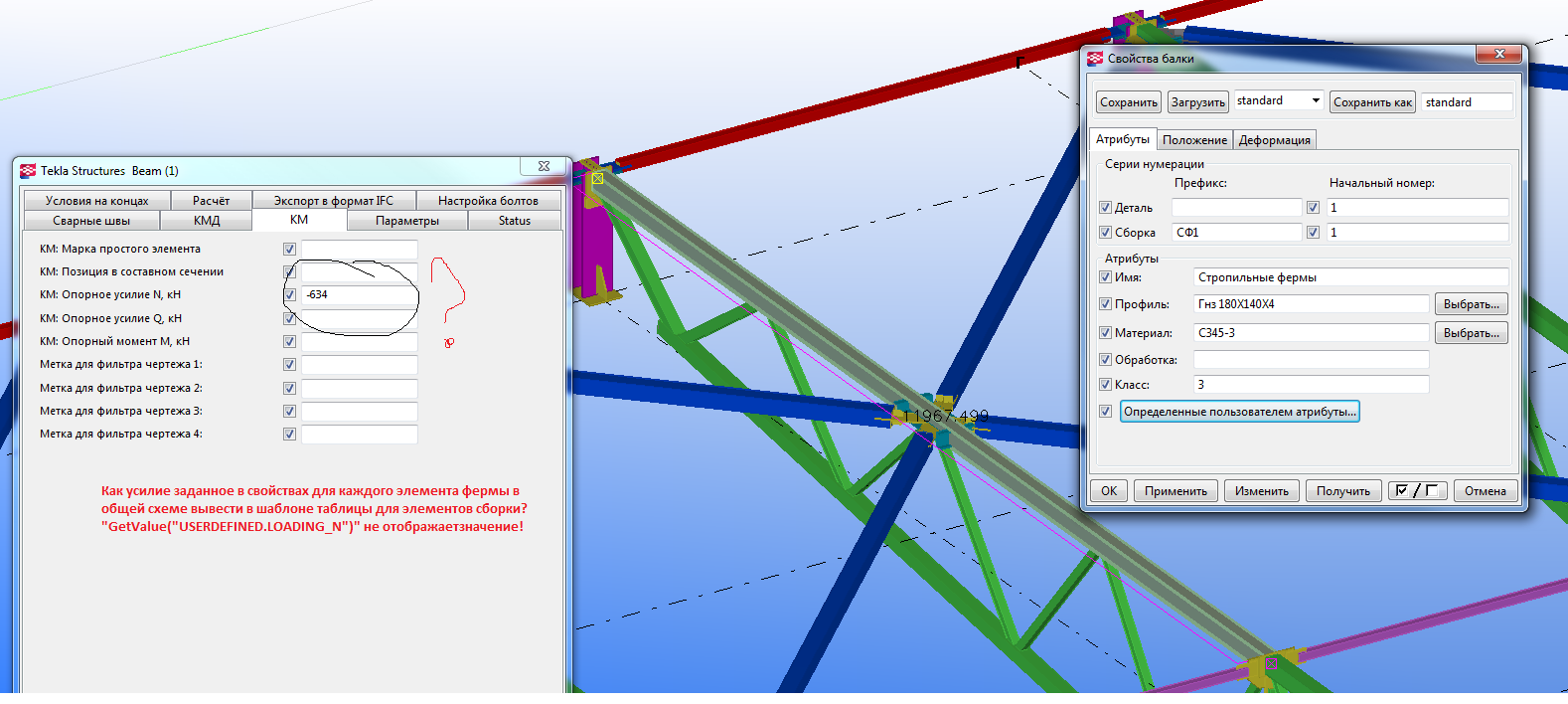Click the Опорное усилие N value field
Screen dimensions: 1568x704
359,295
